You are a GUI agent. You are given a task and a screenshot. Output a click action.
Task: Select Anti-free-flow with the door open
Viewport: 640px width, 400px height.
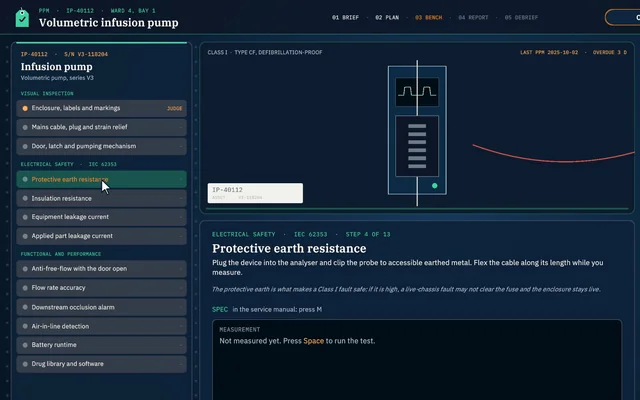[x=102, y=269]
